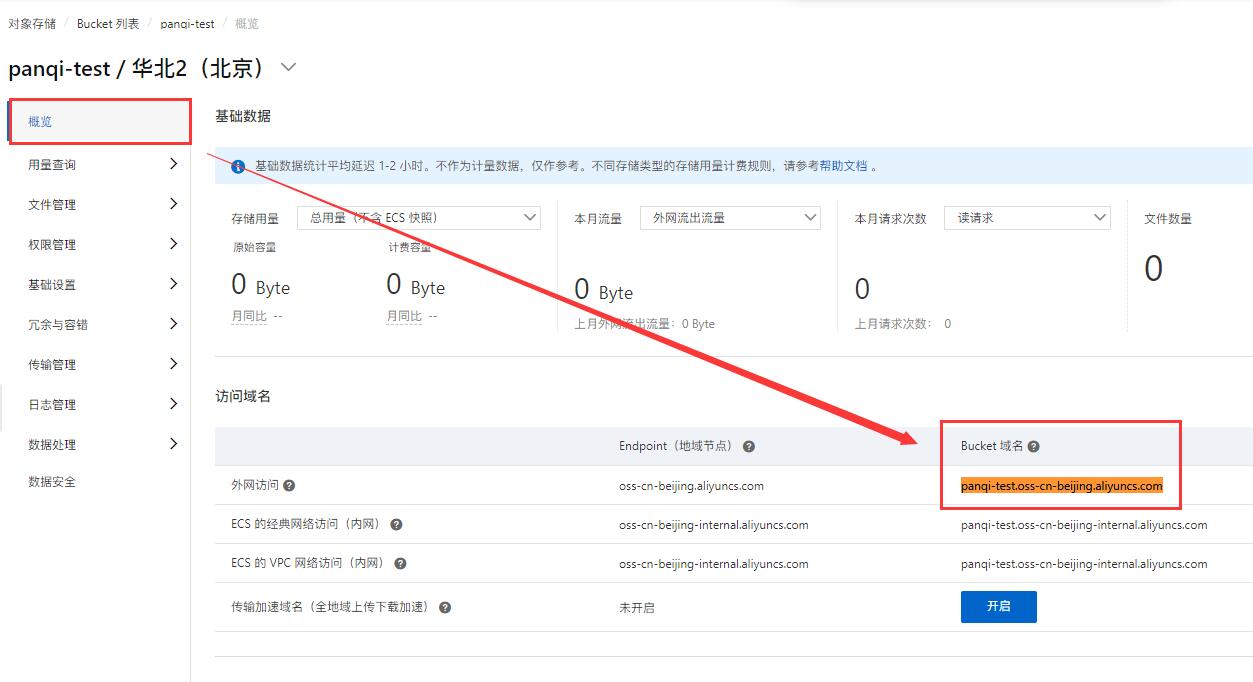Click help icon beside Bucket 域名 header
This screenshot has width=1253, height=682.
[1034, 447]
